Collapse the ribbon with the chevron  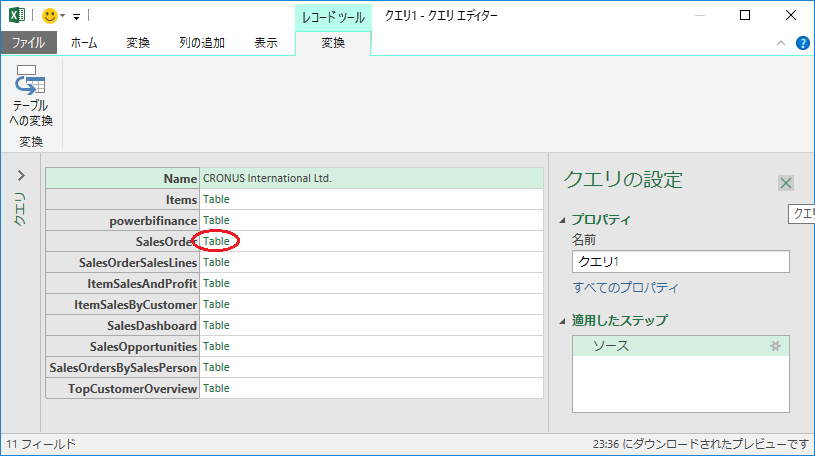pos(781,43)
